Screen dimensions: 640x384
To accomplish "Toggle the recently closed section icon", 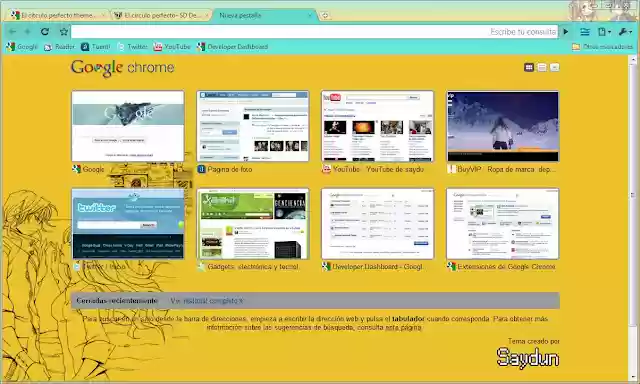I will [x=554, y=67].
